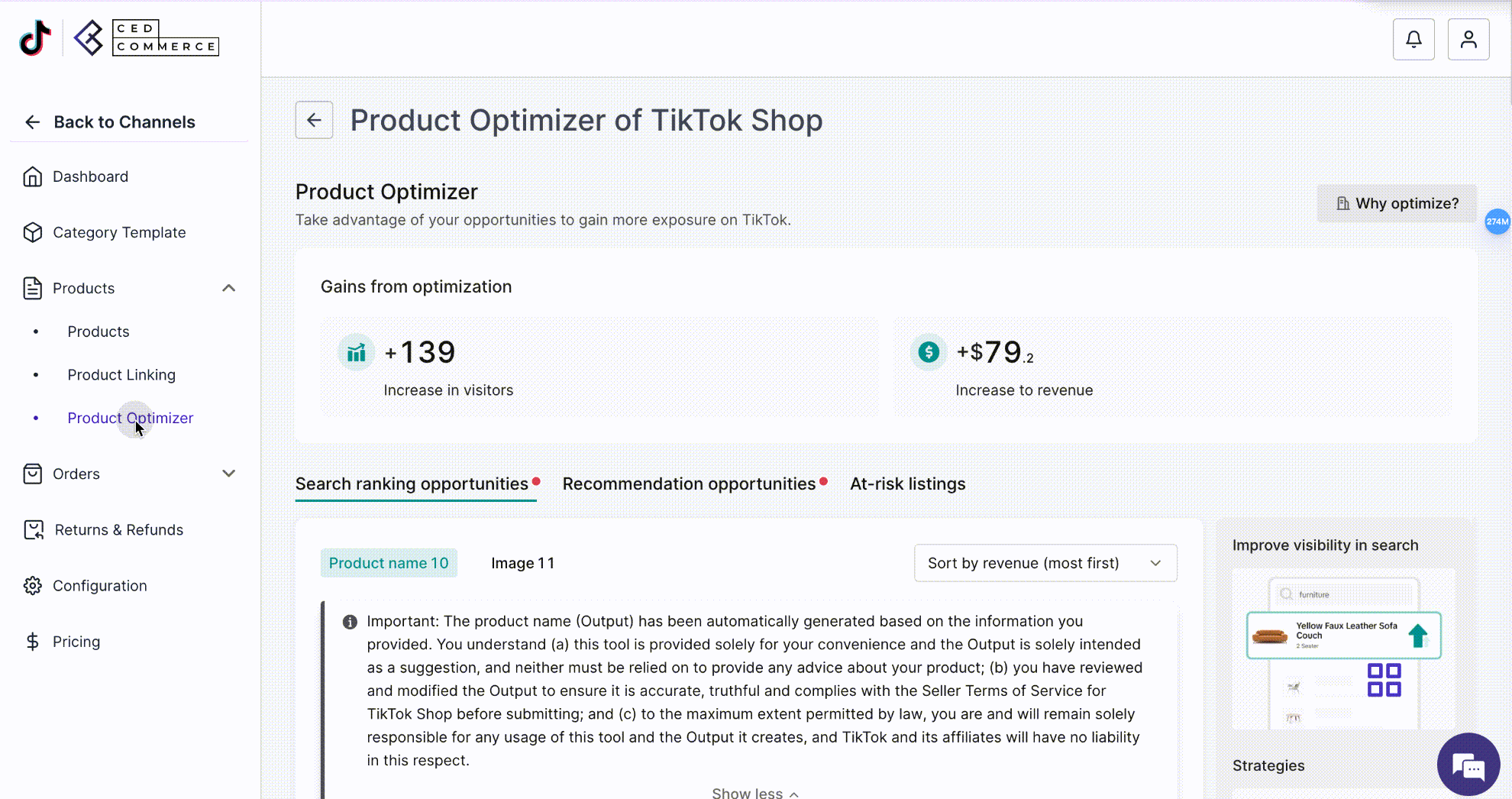Click the Why optimize? button
The height and width of the screenshot is (799, 1512).
[1397, 203]
